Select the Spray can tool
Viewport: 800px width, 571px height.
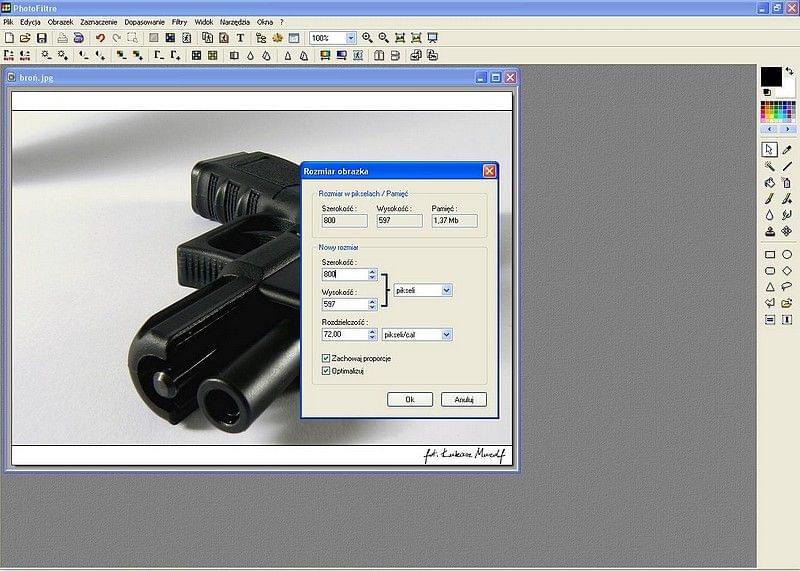pos(787,183)
